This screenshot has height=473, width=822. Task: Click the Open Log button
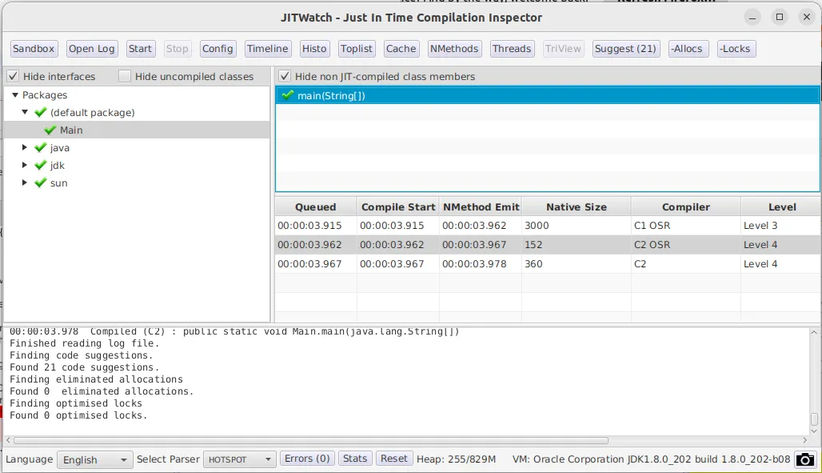(x=91, y=49)
